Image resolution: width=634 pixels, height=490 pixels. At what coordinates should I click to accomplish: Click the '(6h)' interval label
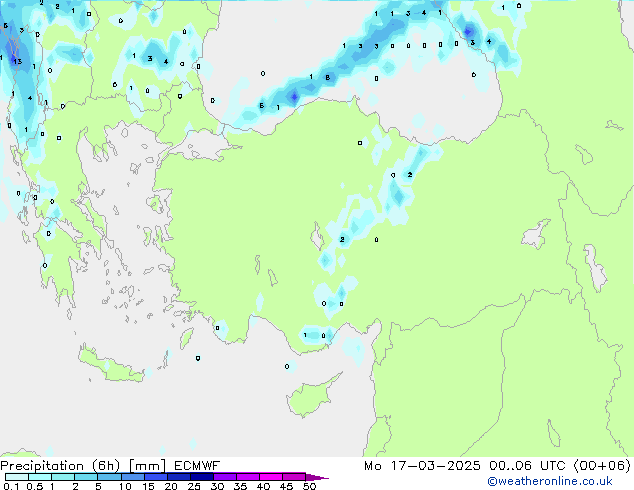click(106, 466)
